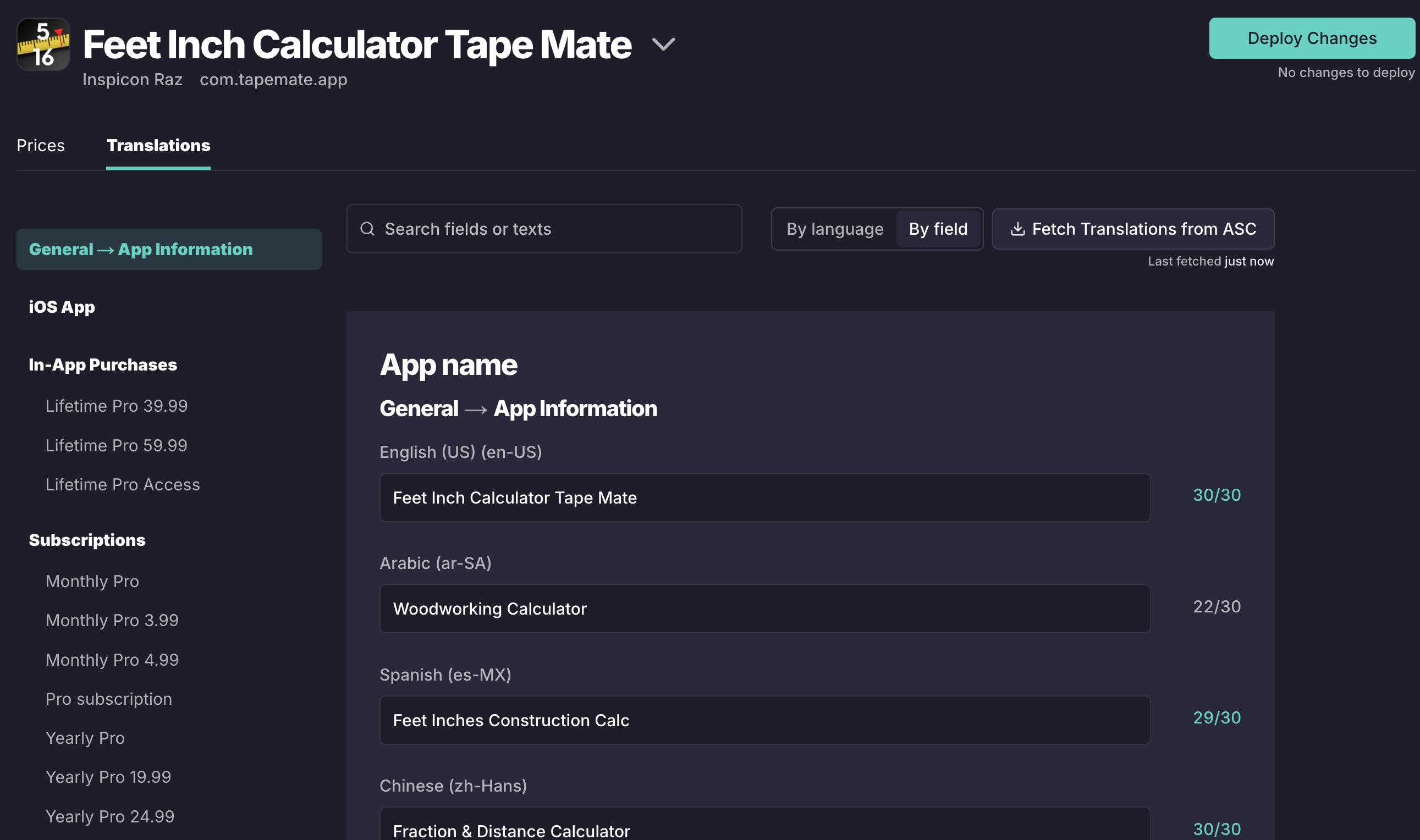Click the search magnifier icon
The height and width of the screenshot is (840, 1420).
(367, 229)
